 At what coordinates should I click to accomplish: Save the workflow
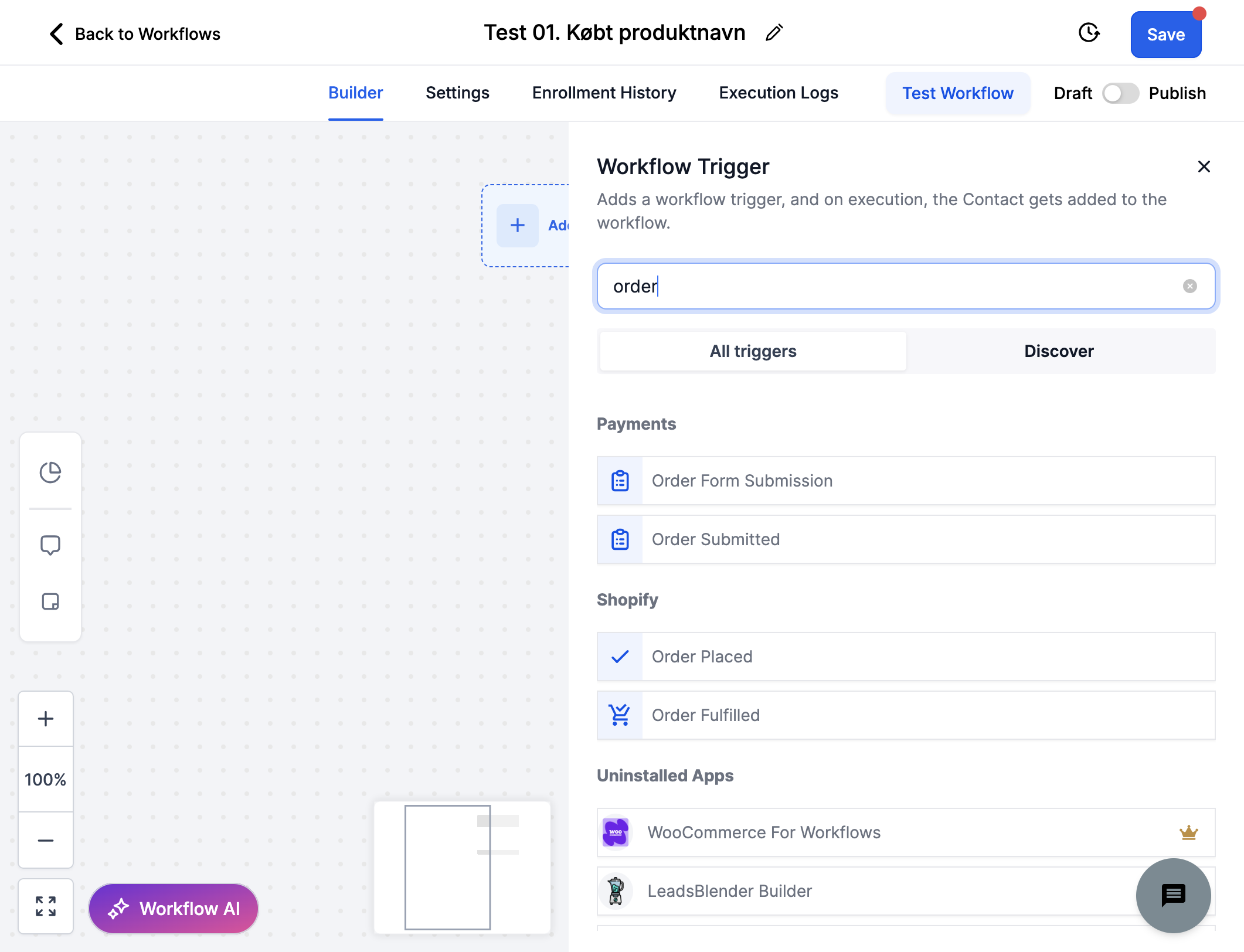(1165, 35)
